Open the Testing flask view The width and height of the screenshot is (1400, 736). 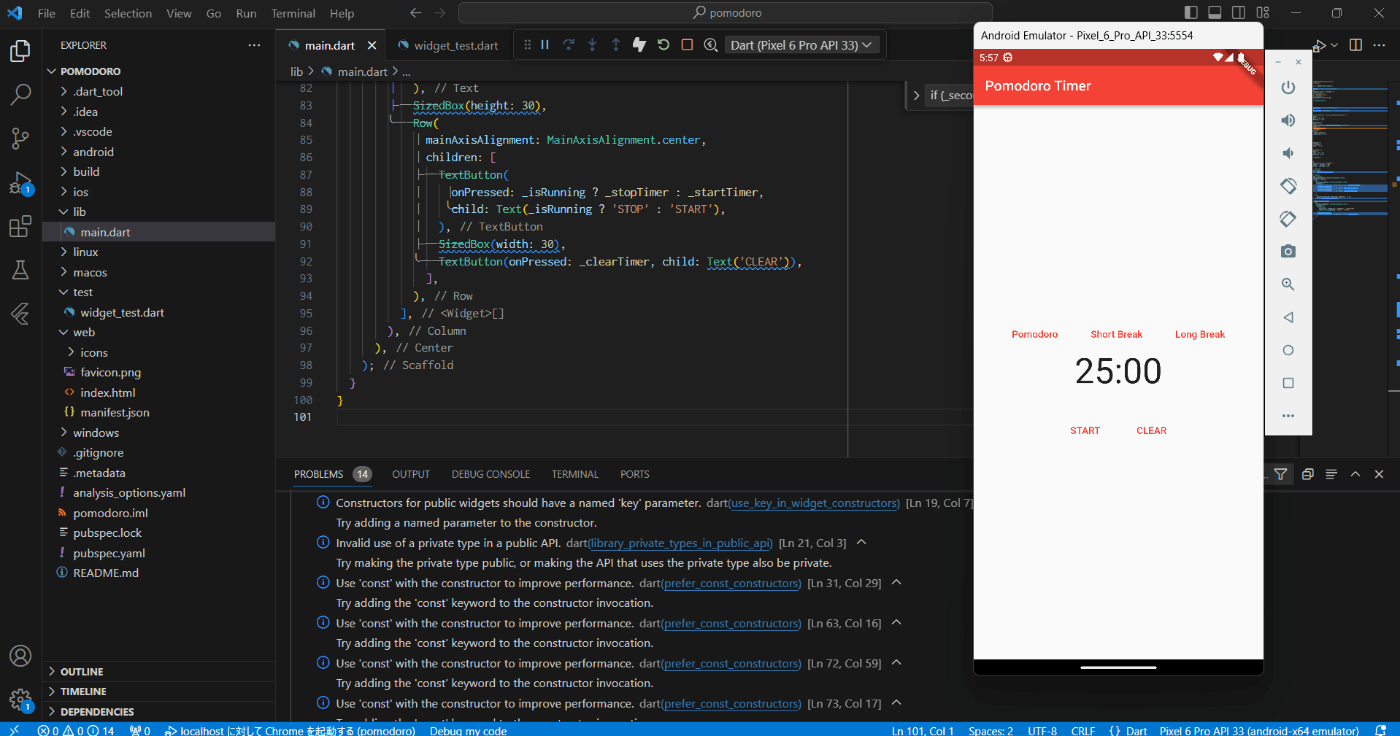tap(20, 270)
